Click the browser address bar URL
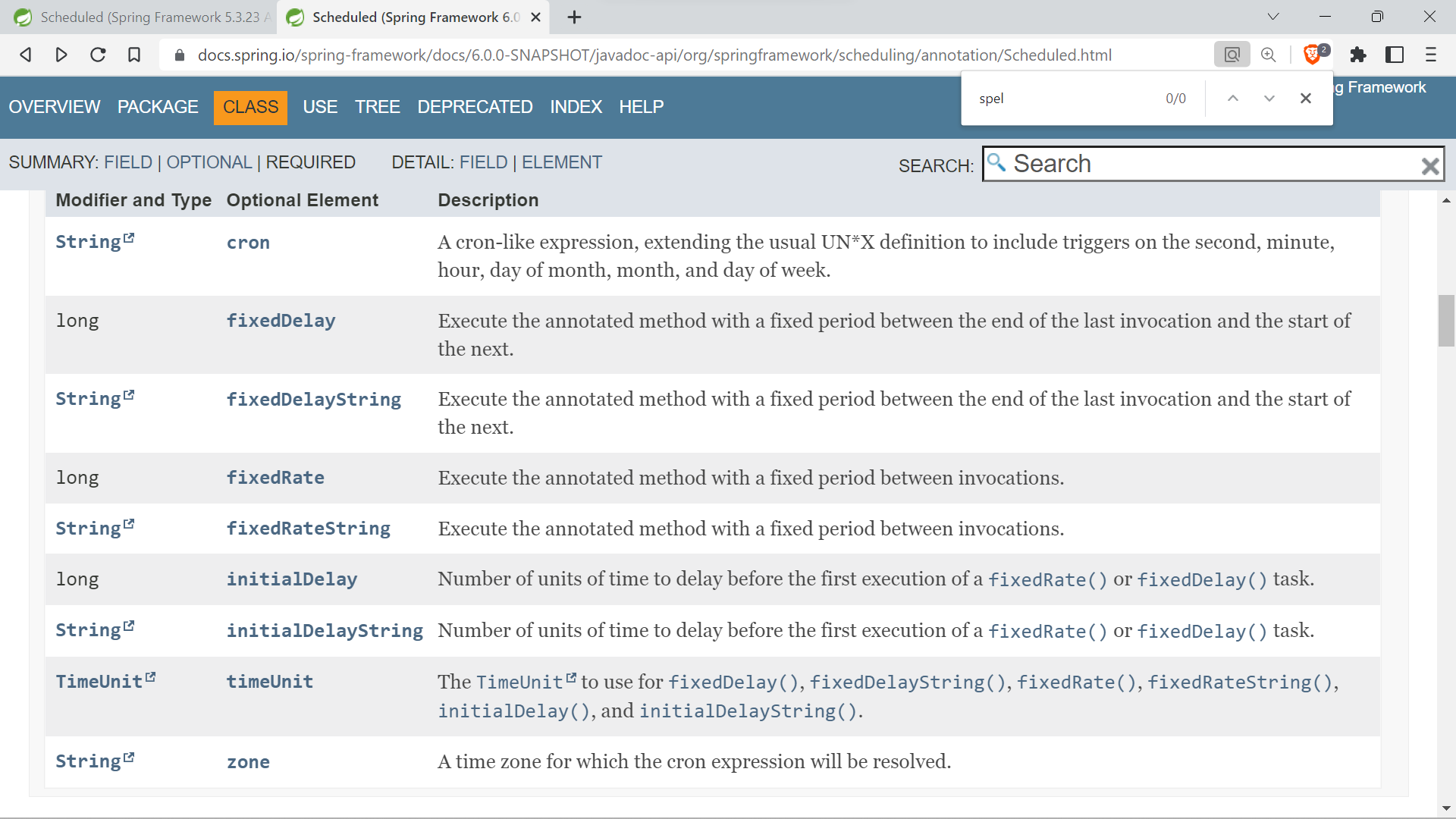Screen dimensions: 1456x819 654,55
